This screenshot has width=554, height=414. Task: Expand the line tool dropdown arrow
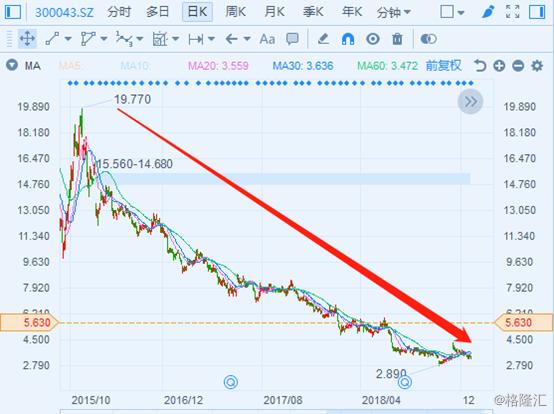pos(68,39)
